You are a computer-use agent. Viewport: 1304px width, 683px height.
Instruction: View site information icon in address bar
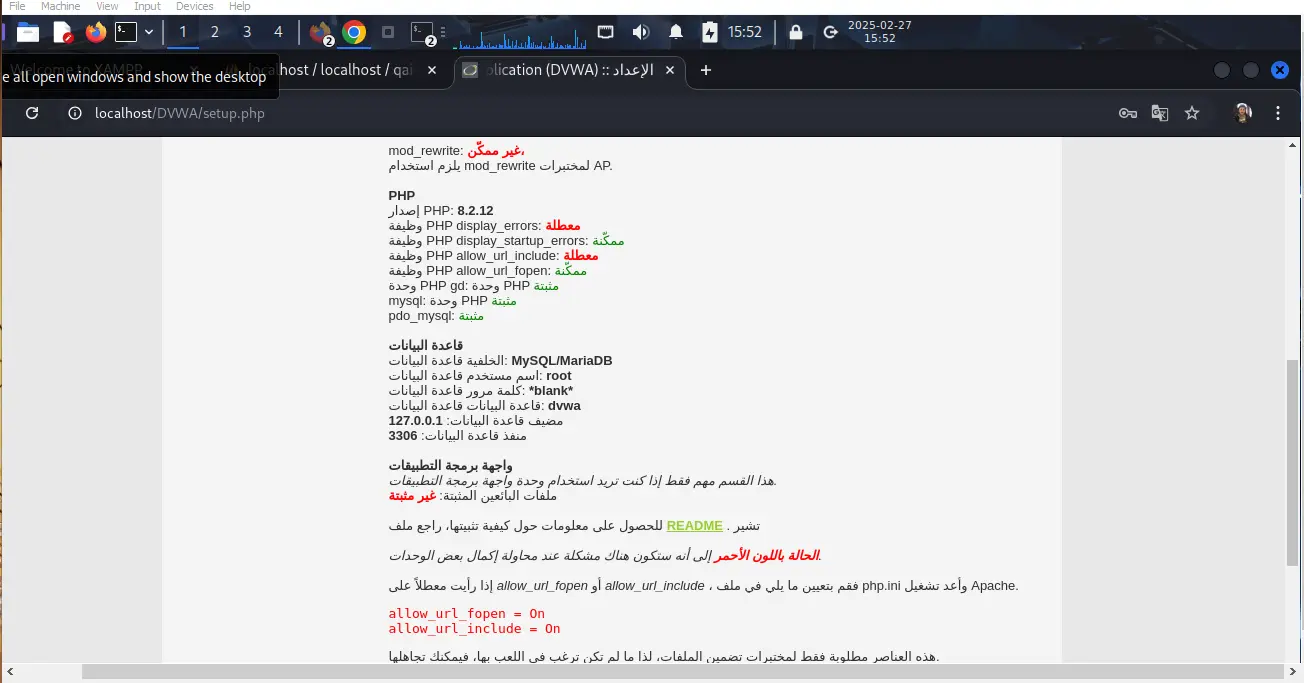[74, 113]
